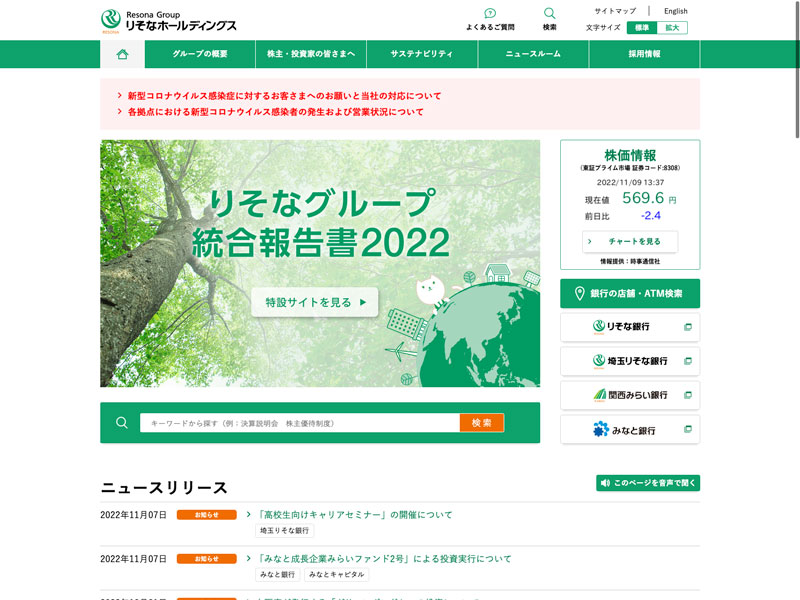Expand the グループの概要 menu
The width and height of the screenshot is (800, 600).
(x=199, y=54)
